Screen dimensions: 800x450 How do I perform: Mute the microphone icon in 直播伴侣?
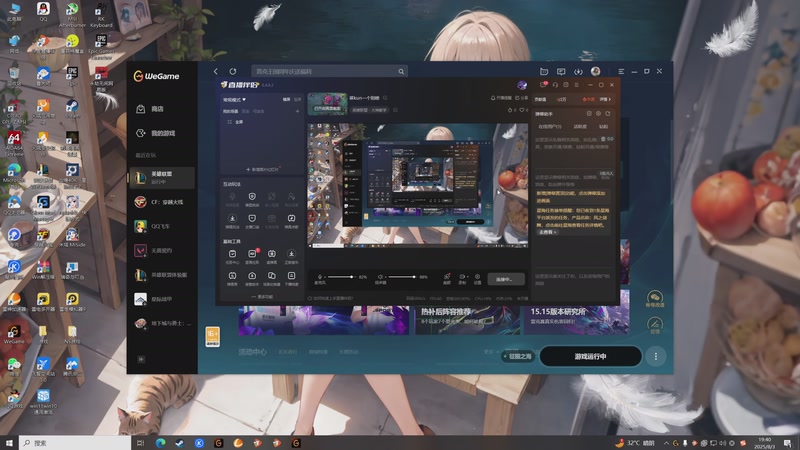(x=320, y=277)
